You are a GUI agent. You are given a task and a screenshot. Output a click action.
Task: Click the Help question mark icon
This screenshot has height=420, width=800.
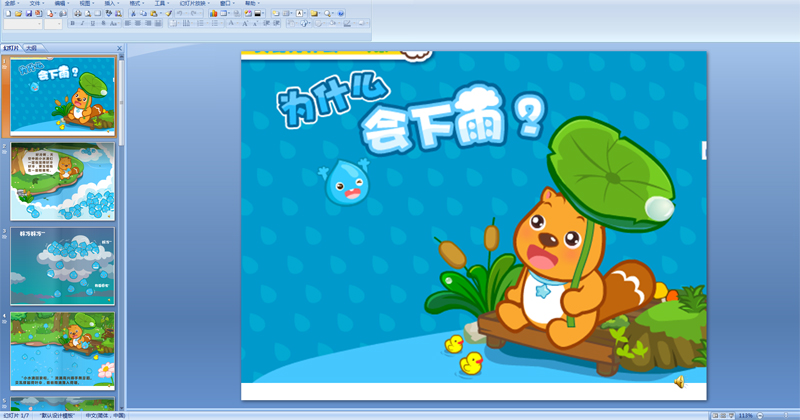click(x=341, y=14)
